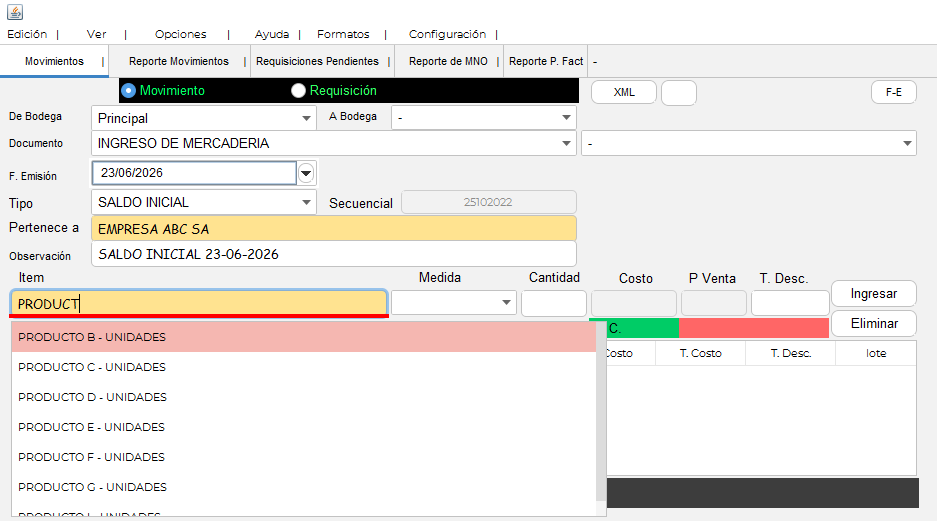Click the blank button next to XML
The image size is (937, 521).
point(679,93)
